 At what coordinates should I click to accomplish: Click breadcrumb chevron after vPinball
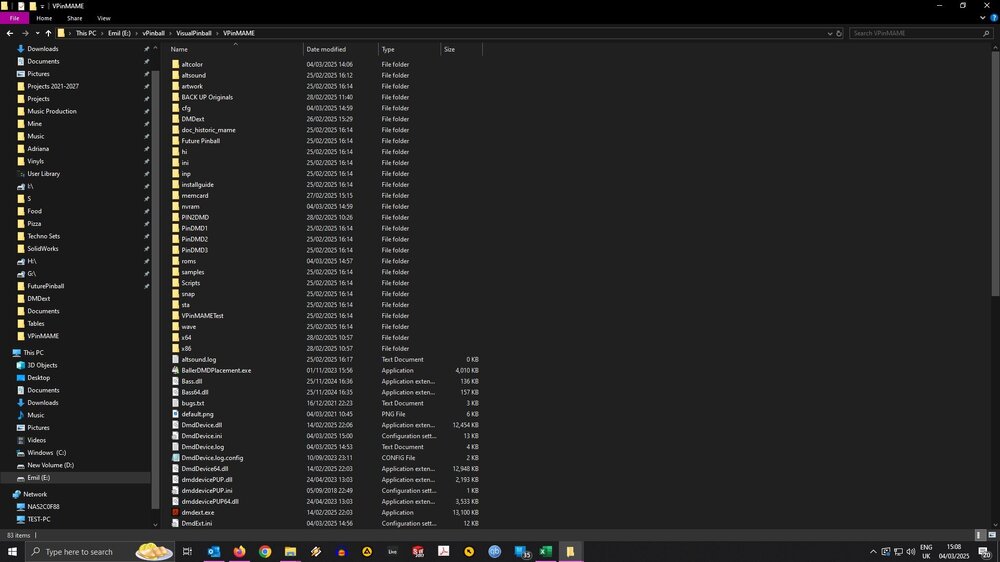pos(170,33)
